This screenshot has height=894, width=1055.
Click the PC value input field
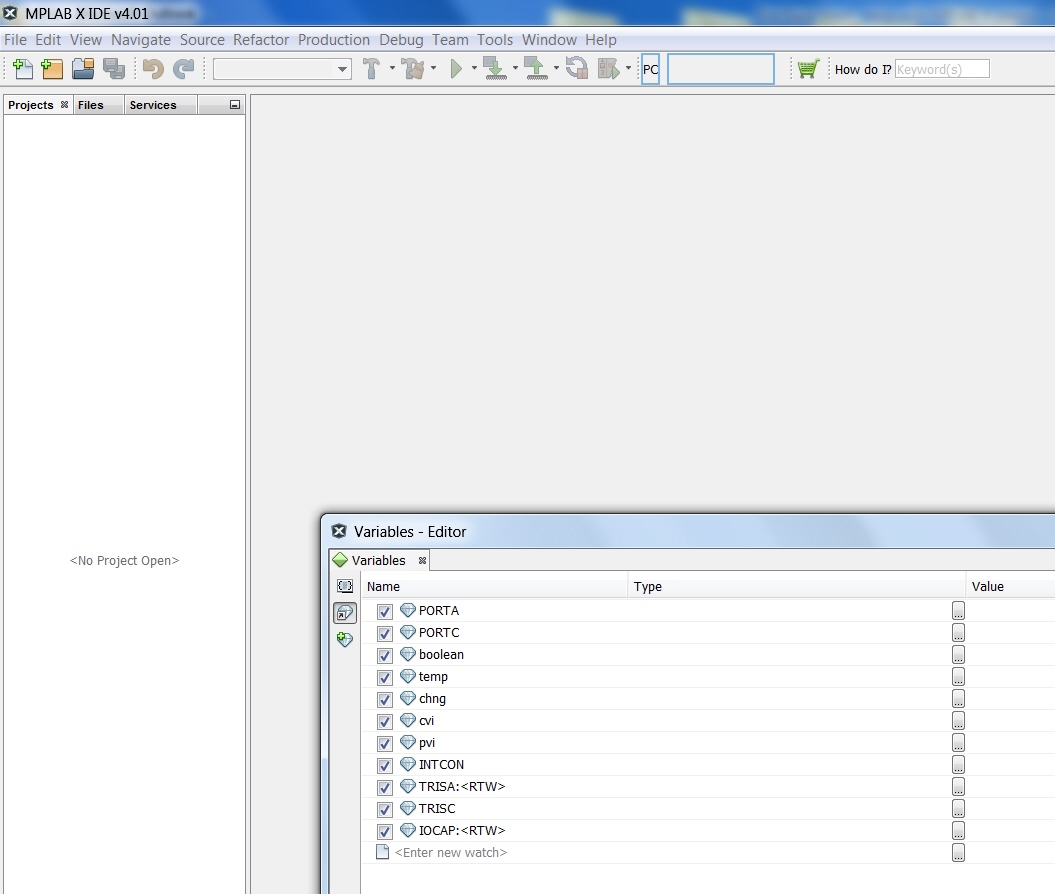pyautogui.click(x=721, y=69)
